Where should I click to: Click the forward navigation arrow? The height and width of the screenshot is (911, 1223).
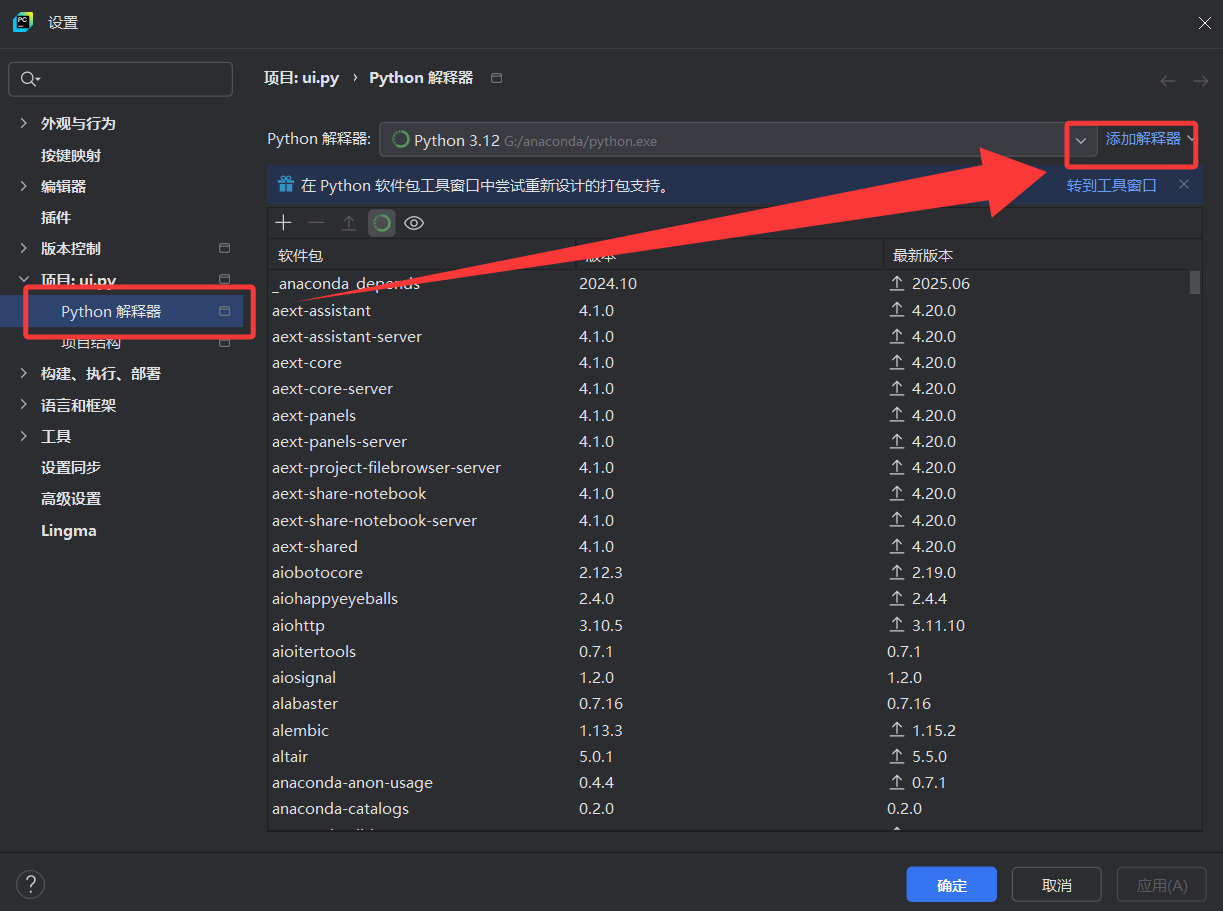[1200, 81]
